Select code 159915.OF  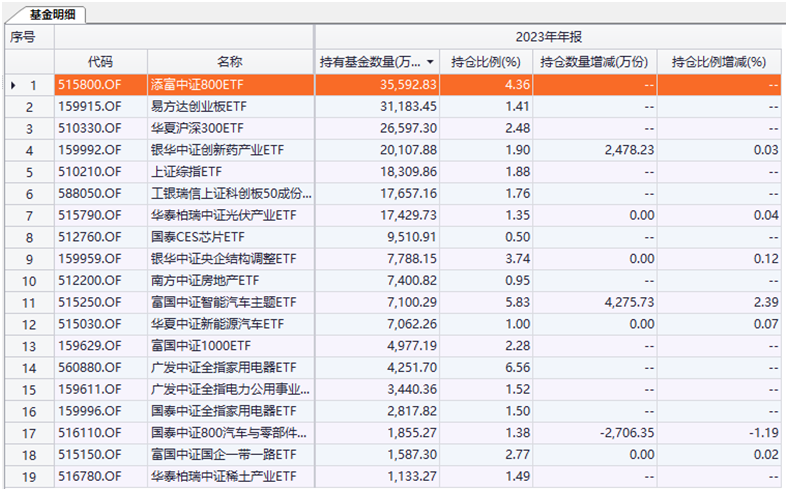tap(89, 107)
